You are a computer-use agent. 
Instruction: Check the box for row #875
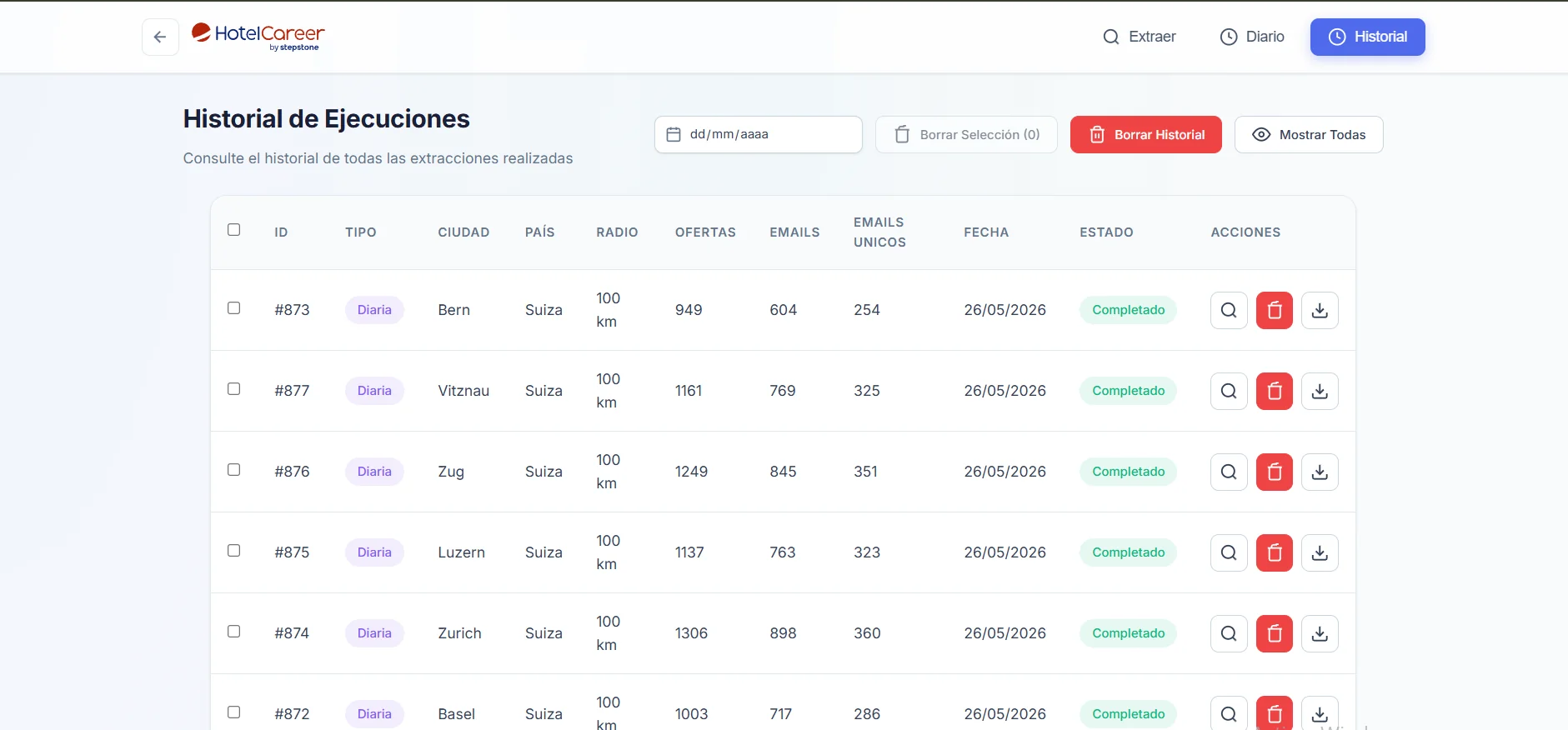234,551
